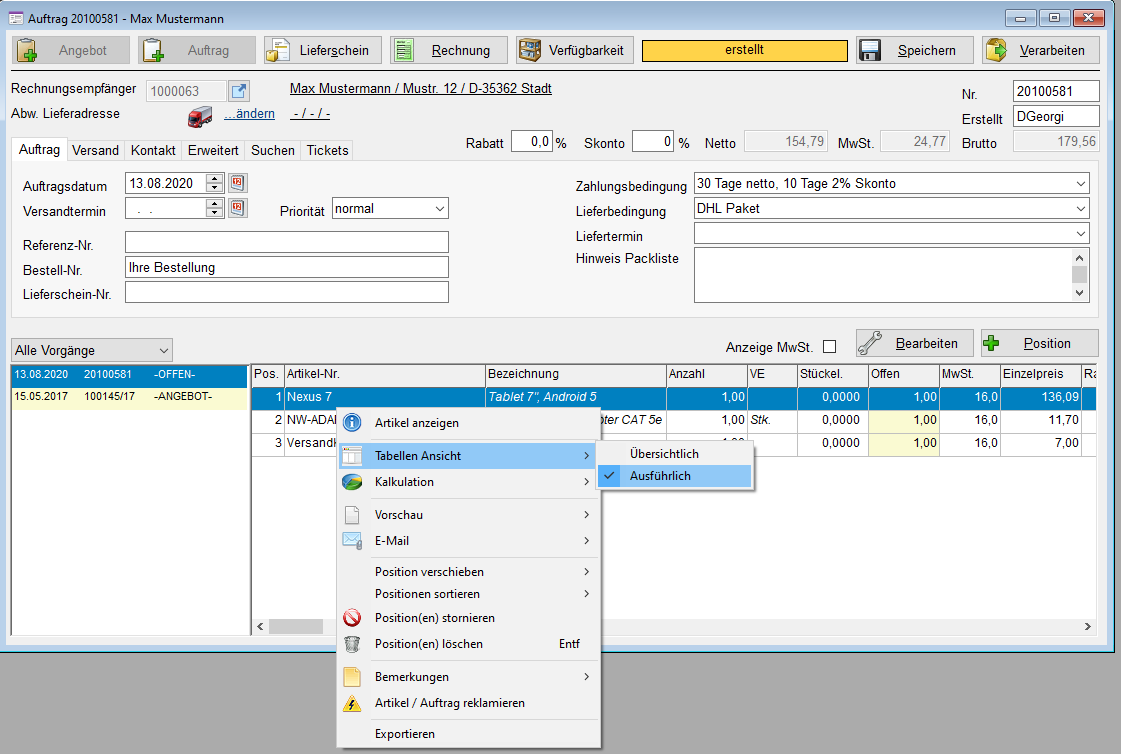Click the application icon in title bar

16,18
